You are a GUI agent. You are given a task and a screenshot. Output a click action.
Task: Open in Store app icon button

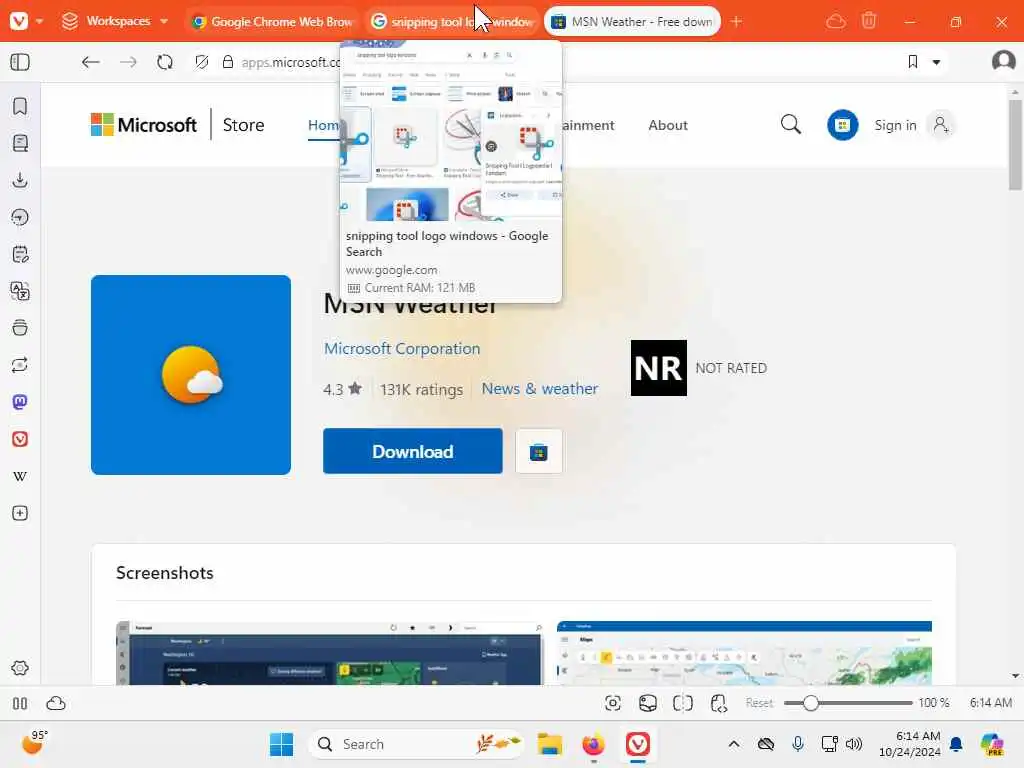point(539,451)
